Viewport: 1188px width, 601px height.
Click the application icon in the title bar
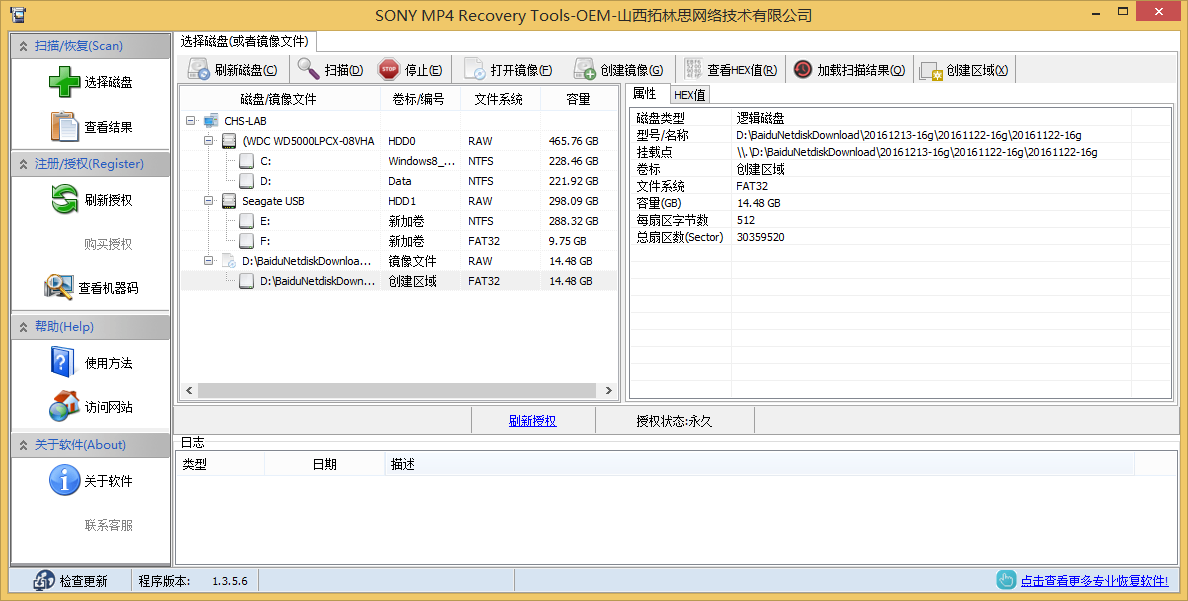(x=18, y=14)
